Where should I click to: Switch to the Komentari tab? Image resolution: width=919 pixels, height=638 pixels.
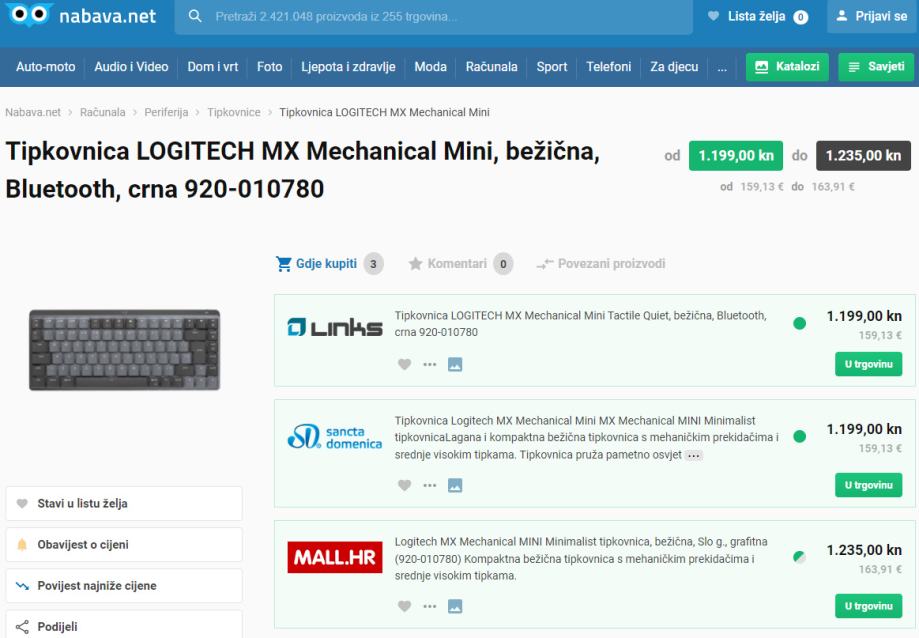pos(461,264)
